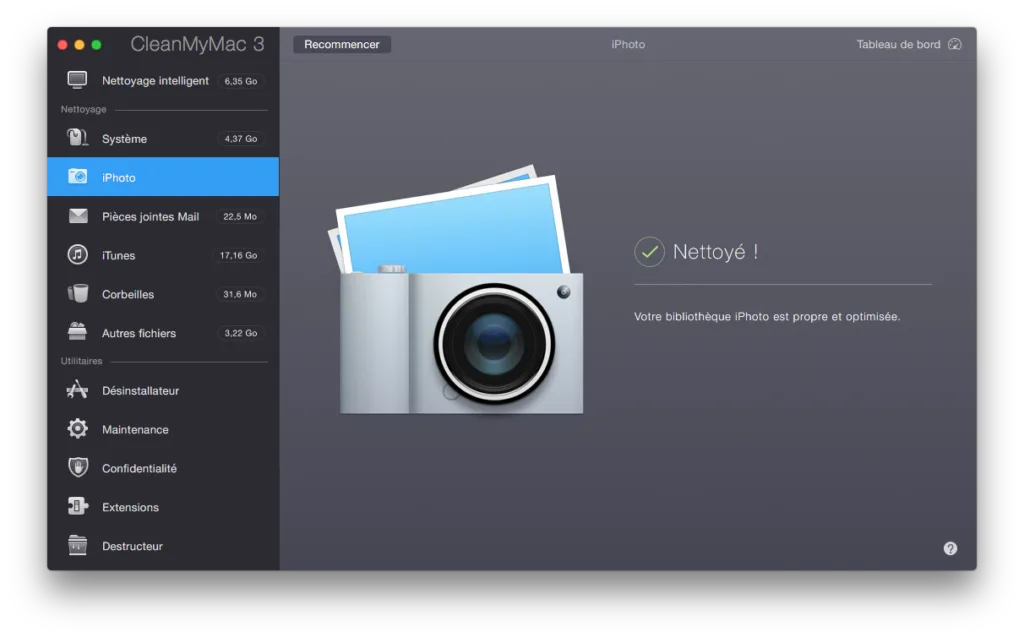Click the Désinstallateur icon
This screenshot has width=1024, height=638.
coord(77,390)
